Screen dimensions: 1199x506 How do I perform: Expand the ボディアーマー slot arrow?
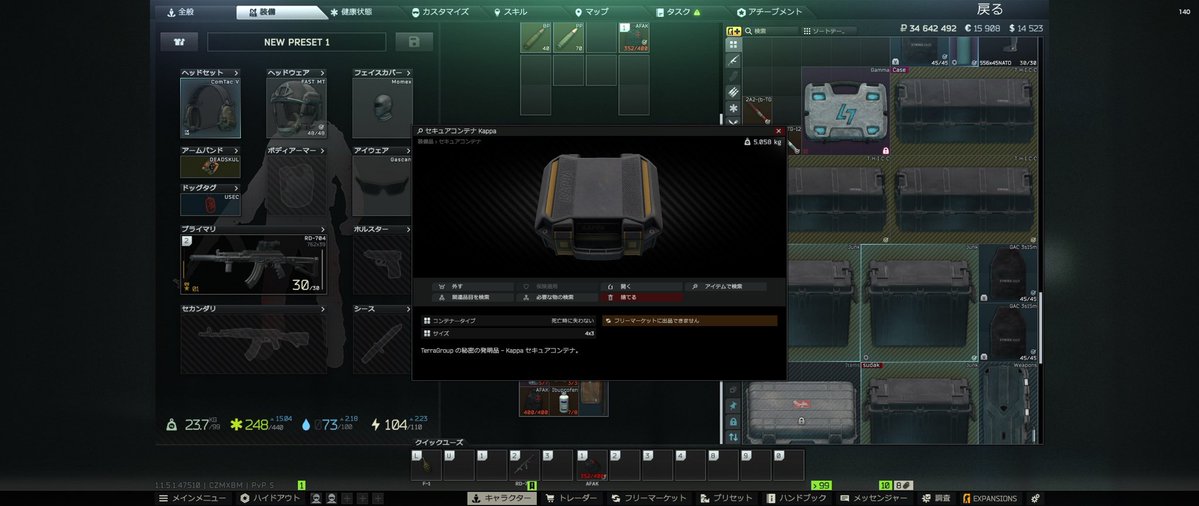(x=323, y=151)
